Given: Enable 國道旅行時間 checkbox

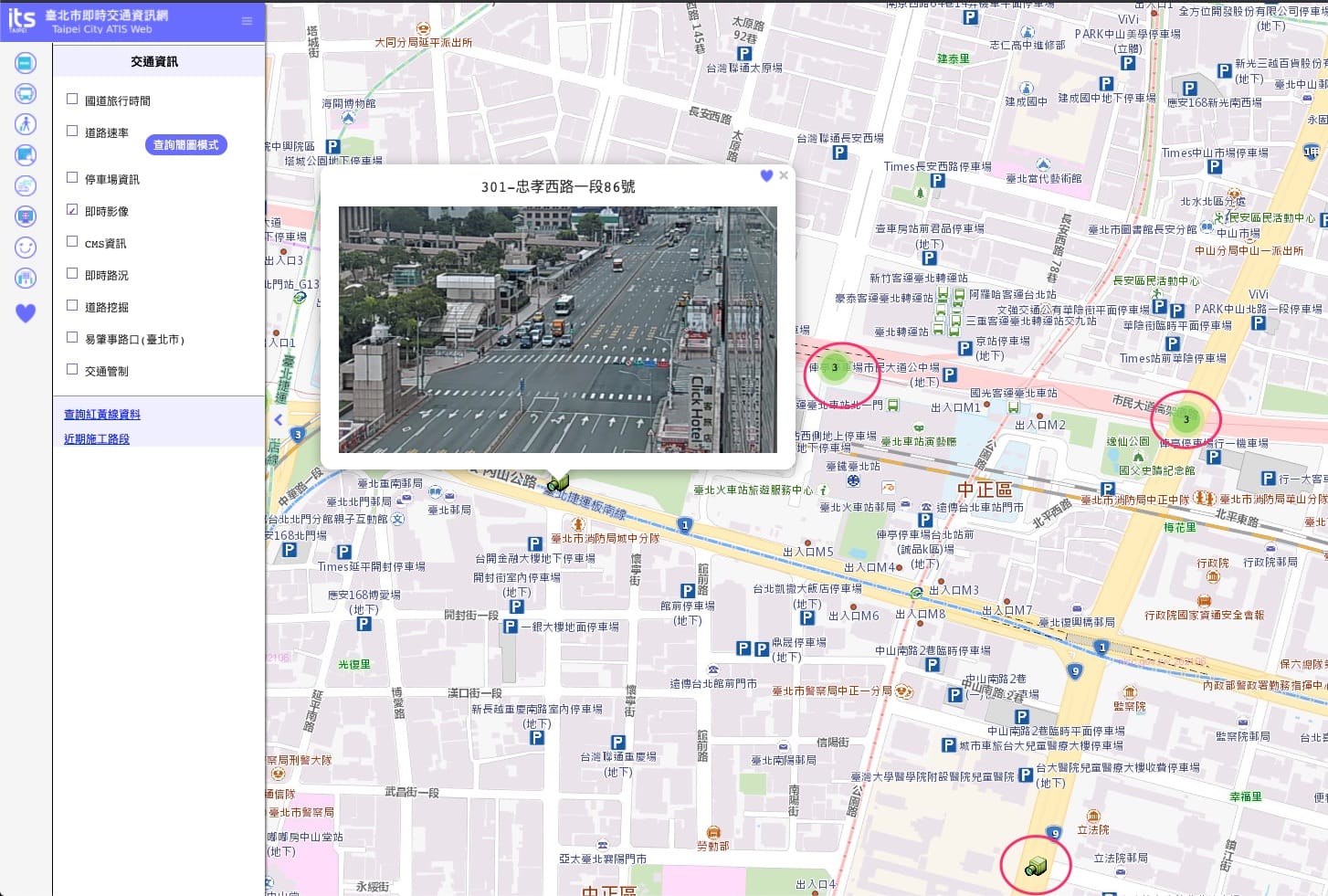Looking at the screenshot, I should (72, 100).
